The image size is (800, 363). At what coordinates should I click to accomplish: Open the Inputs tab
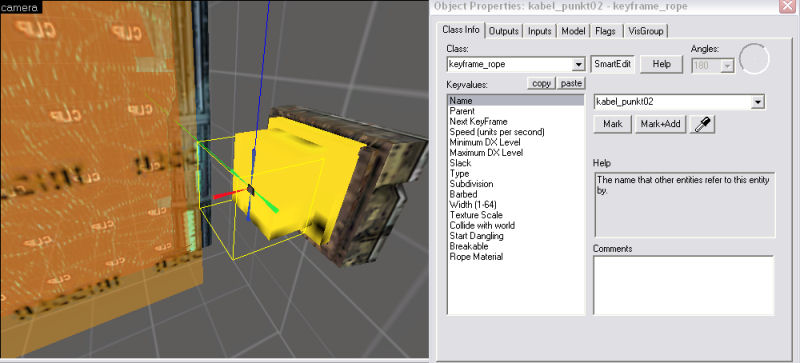click(x=540, y=31)
